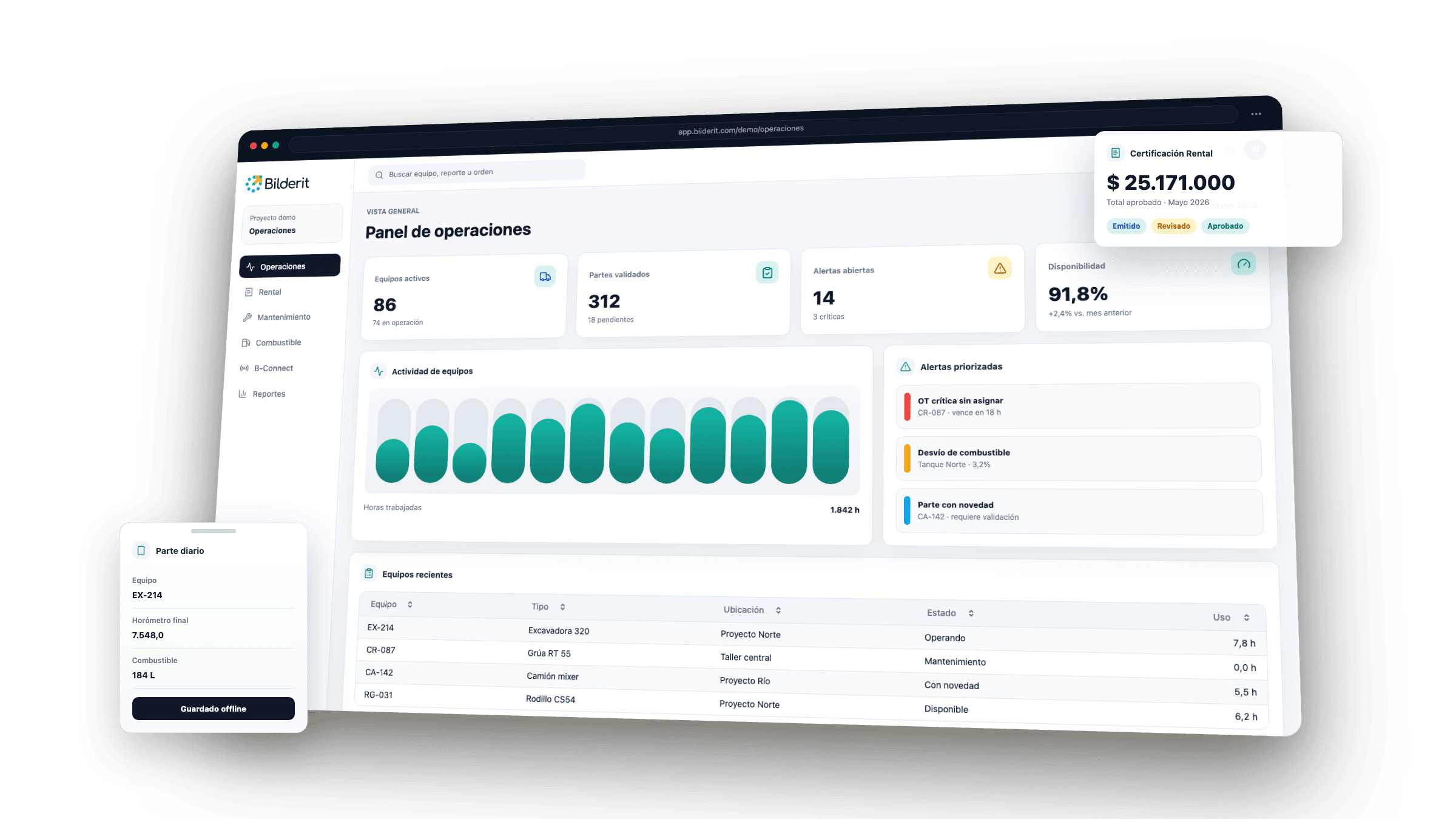
Task: Click the B-Connect signal icon
Action: (244, 368)
